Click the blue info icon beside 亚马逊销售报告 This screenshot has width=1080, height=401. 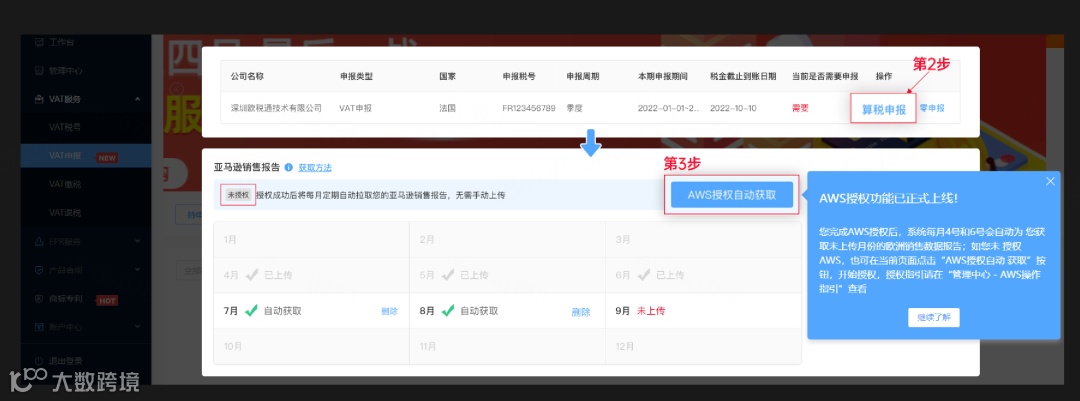(289, 167)
